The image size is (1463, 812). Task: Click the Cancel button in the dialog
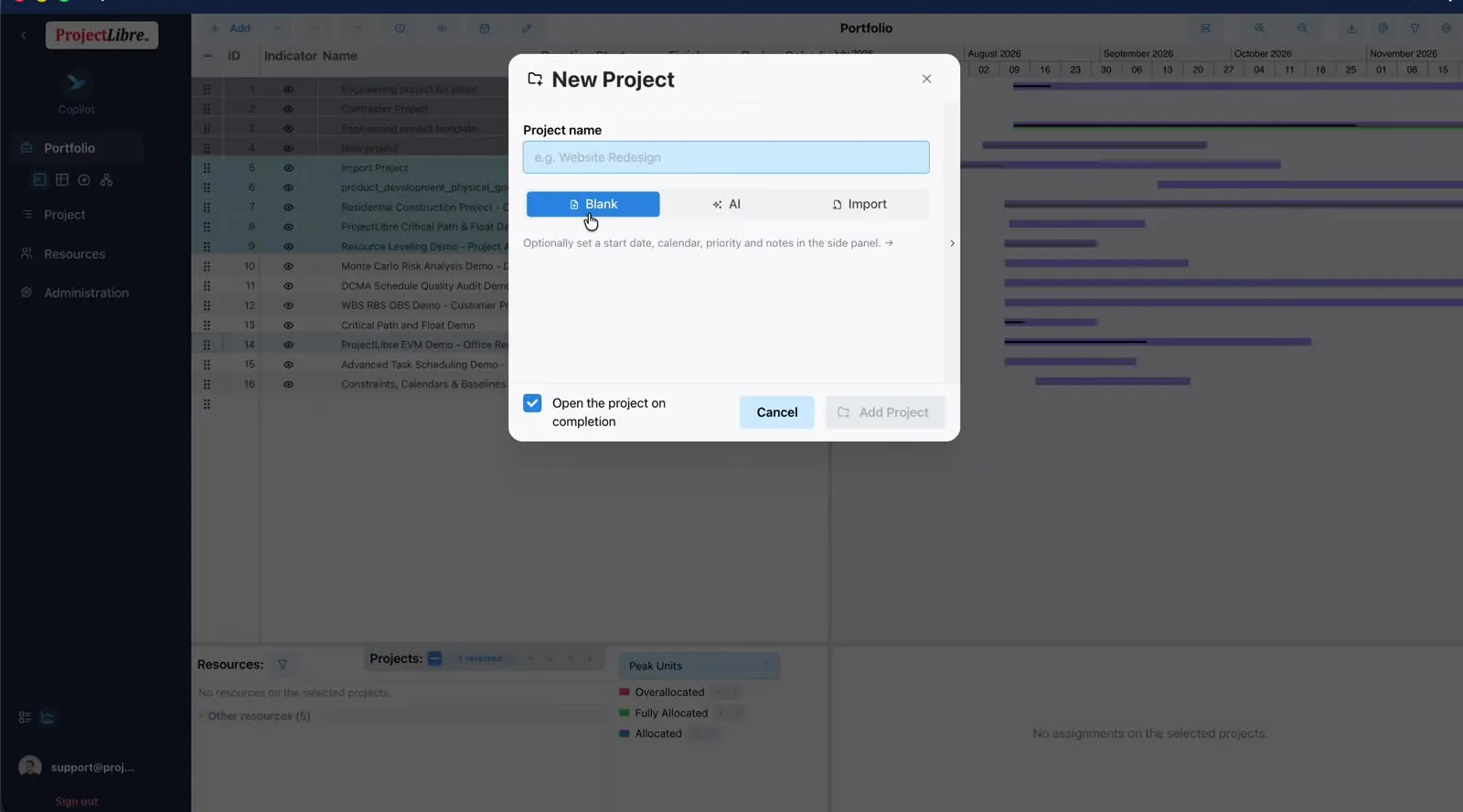[x=777, y=412]
